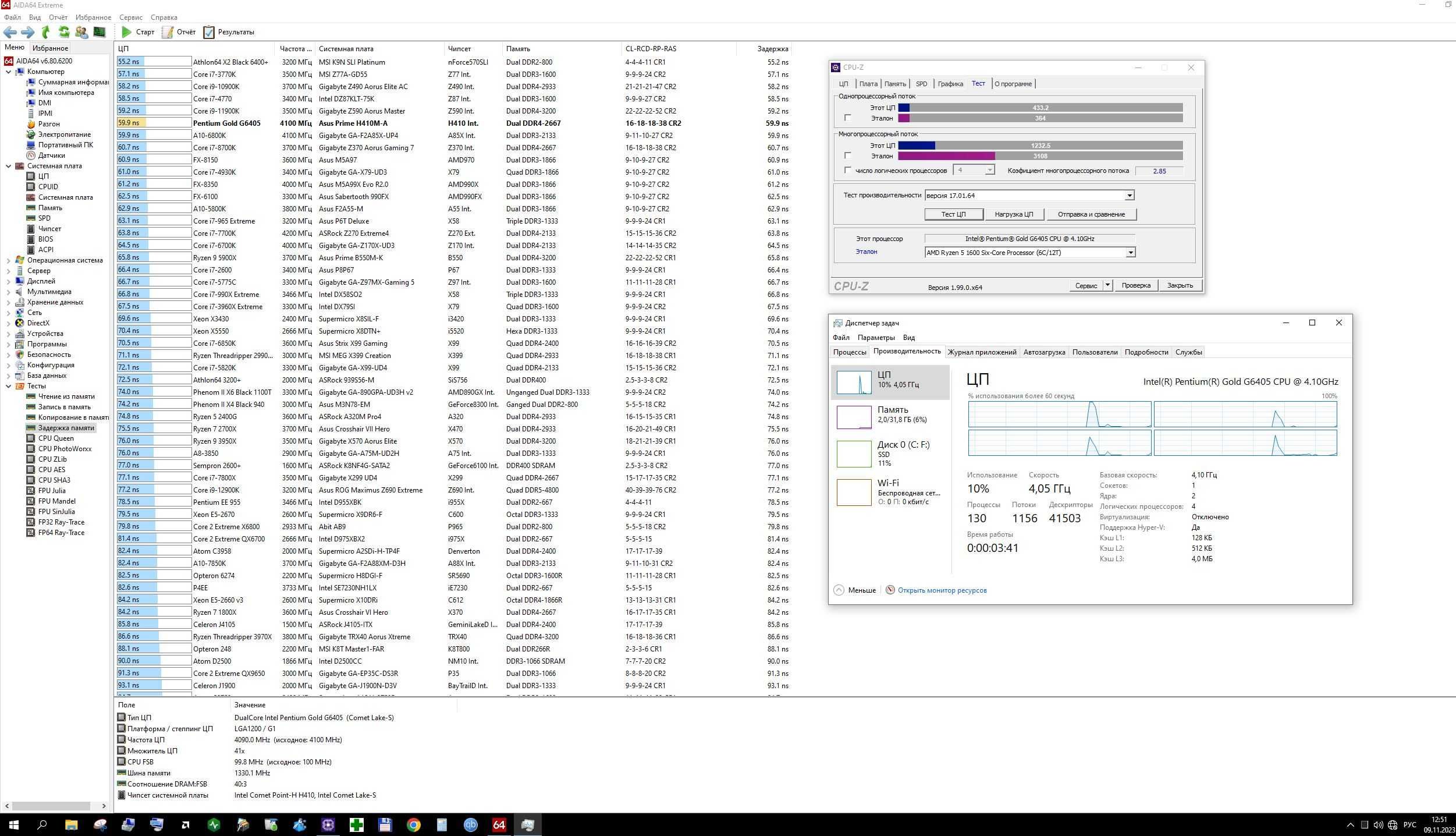Click the blue forward arrow in AIDA64 toolbar

(27, 32)
